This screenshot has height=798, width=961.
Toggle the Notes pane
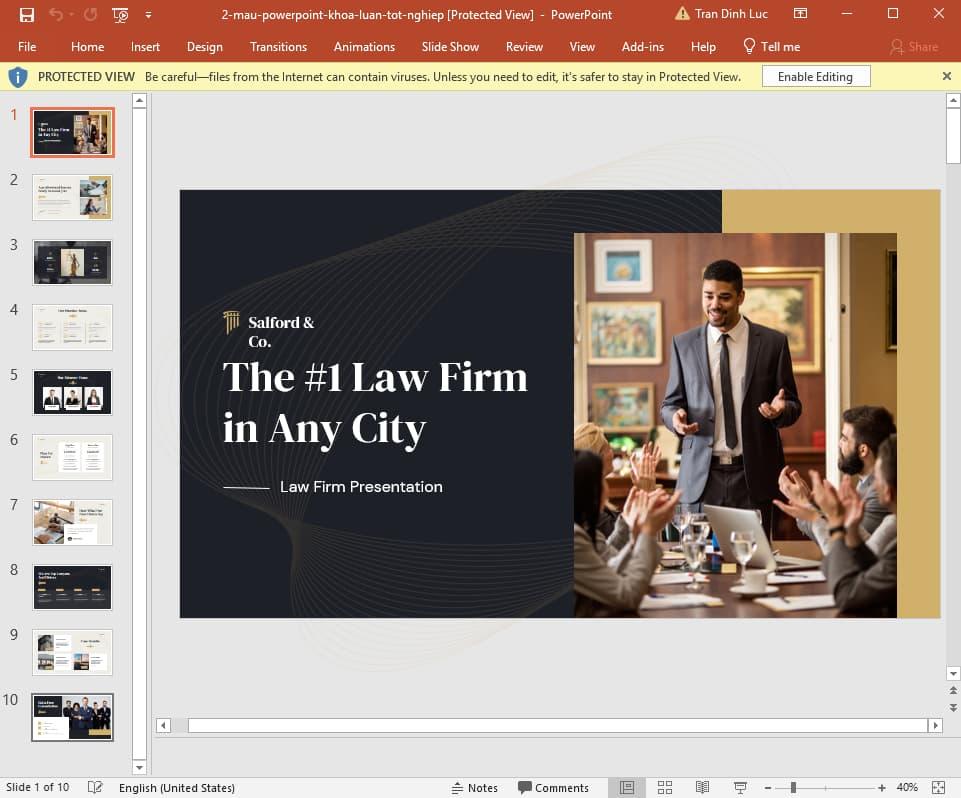point(475,787)
